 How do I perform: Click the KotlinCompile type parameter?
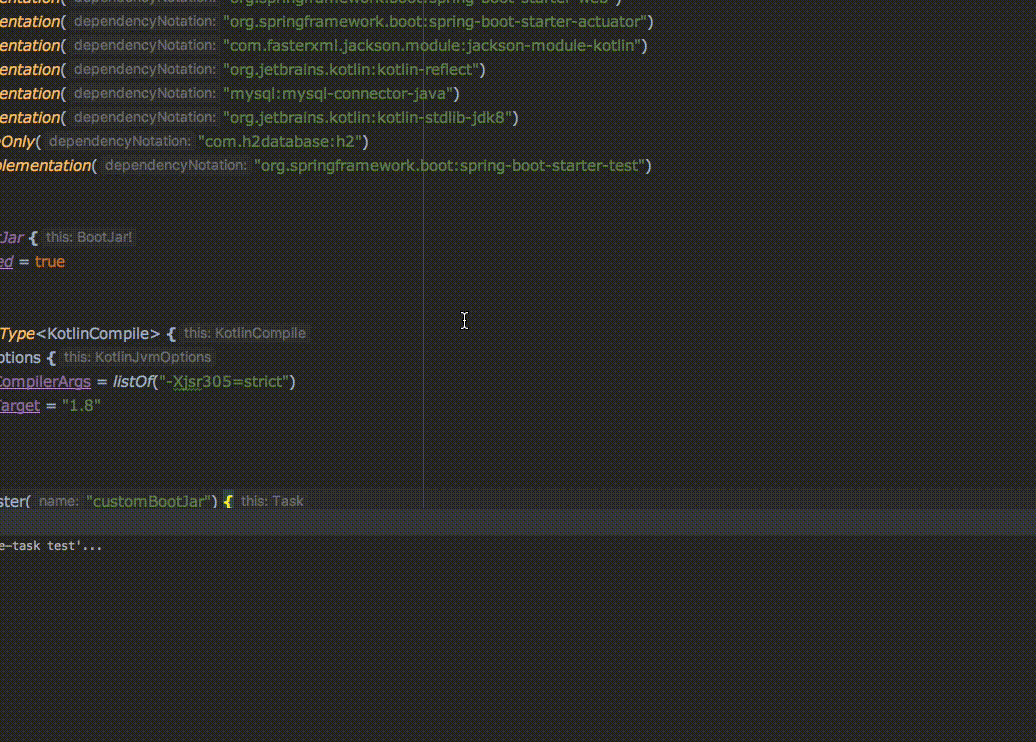coord(98,334)
